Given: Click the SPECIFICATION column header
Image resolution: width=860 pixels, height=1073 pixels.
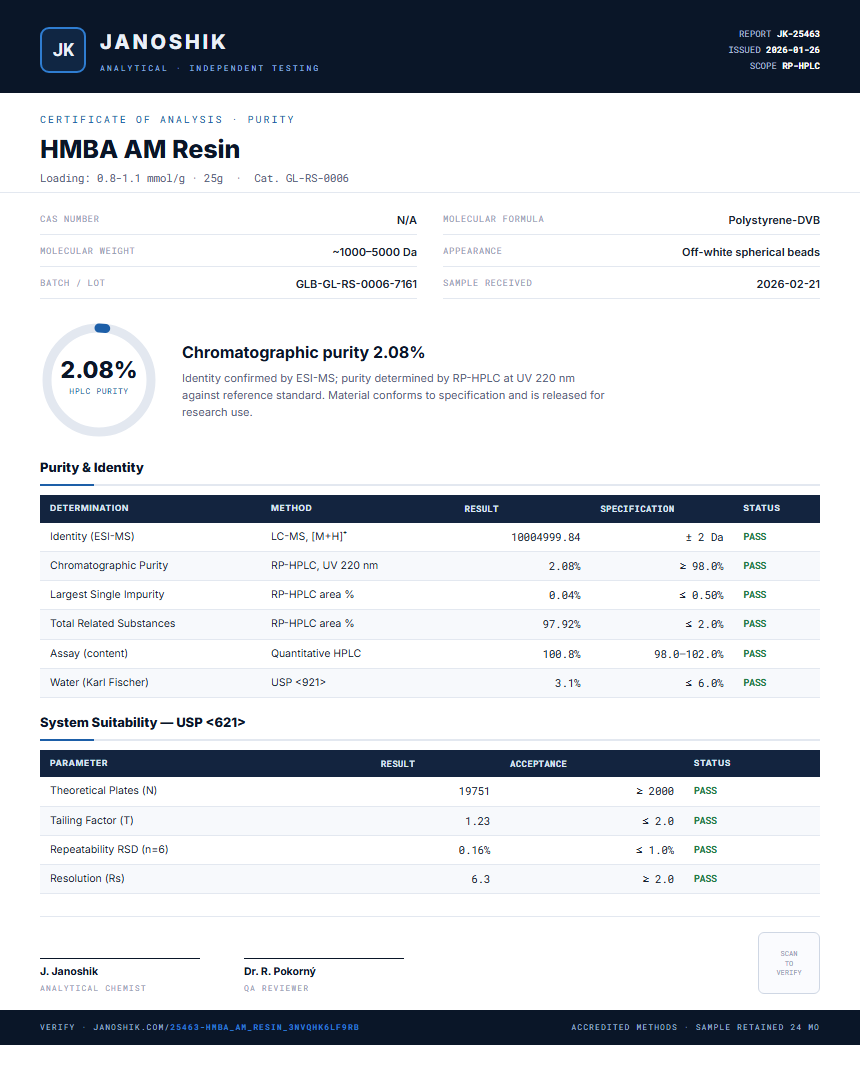Looking at the screenshot, I should (x=637, y=508).
